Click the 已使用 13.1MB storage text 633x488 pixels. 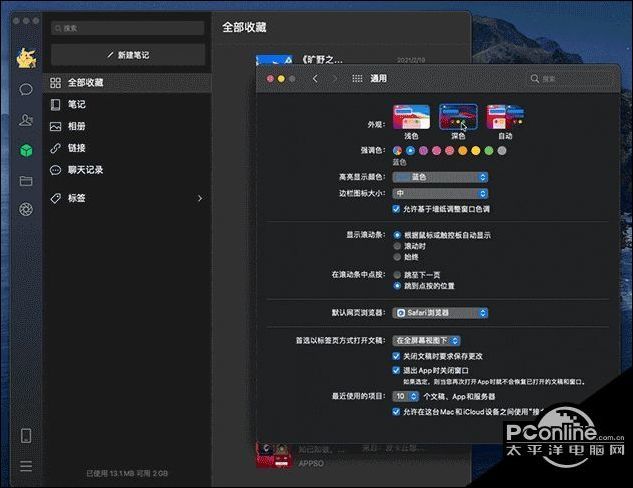(x=127, y=473)
